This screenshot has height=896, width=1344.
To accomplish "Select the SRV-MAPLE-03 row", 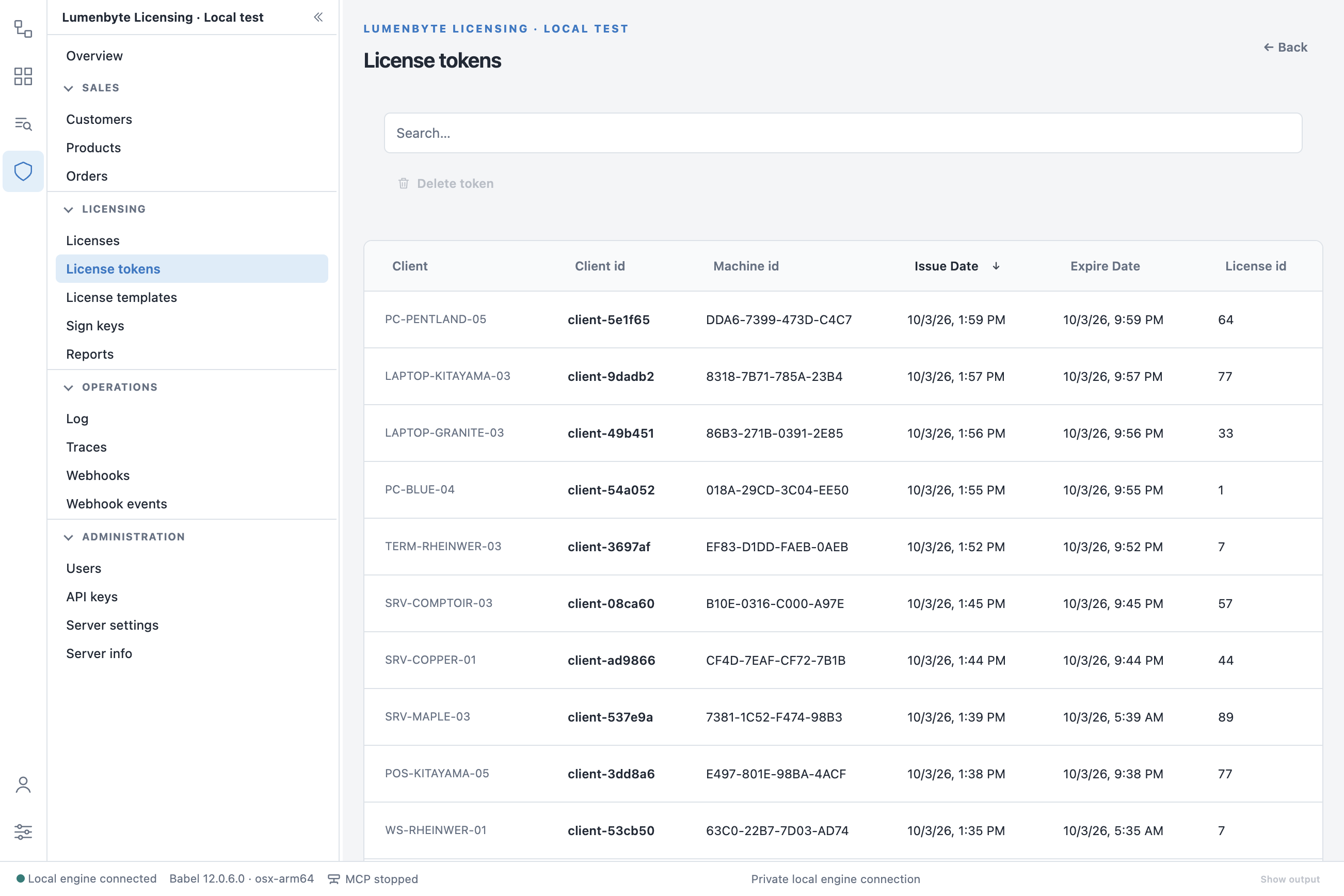I will [x=843, y=717].
